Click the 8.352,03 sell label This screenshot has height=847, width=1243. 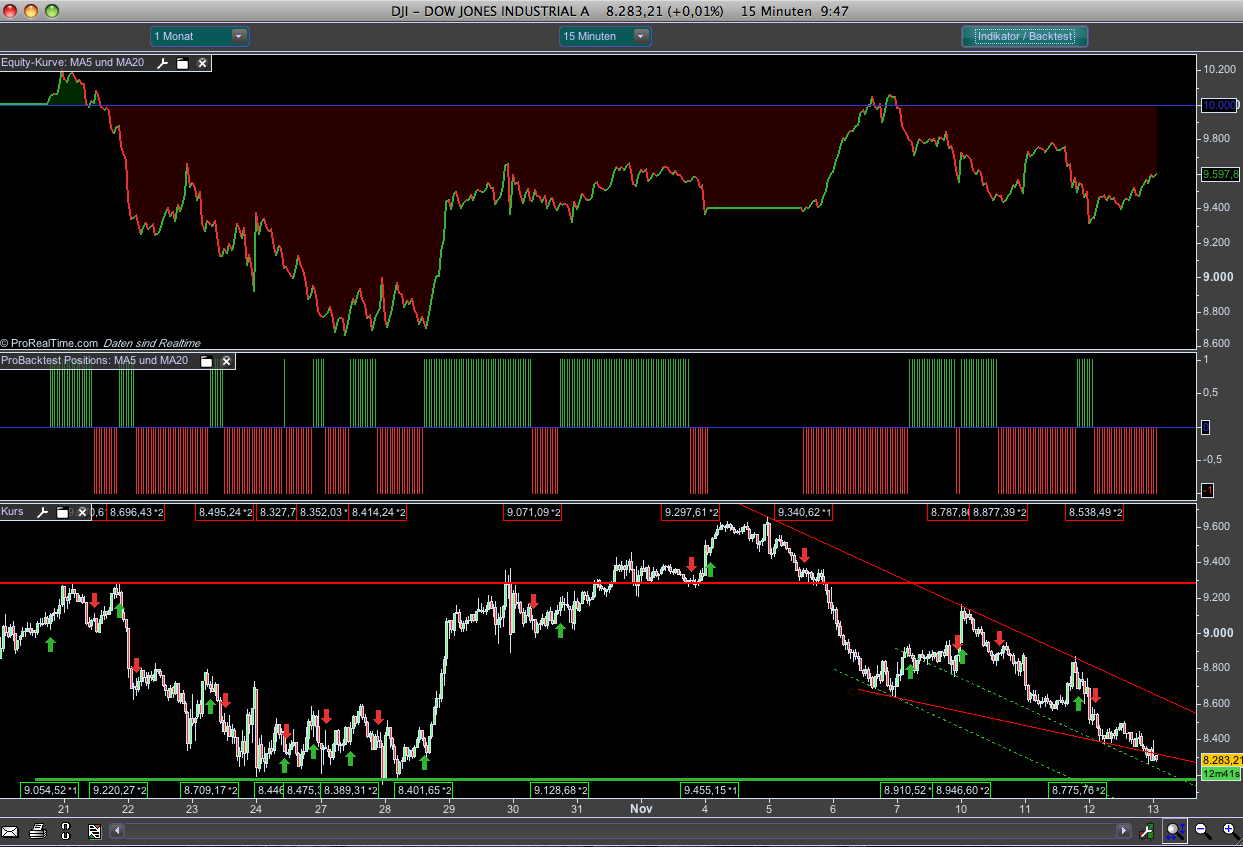(x=323, y=512)
